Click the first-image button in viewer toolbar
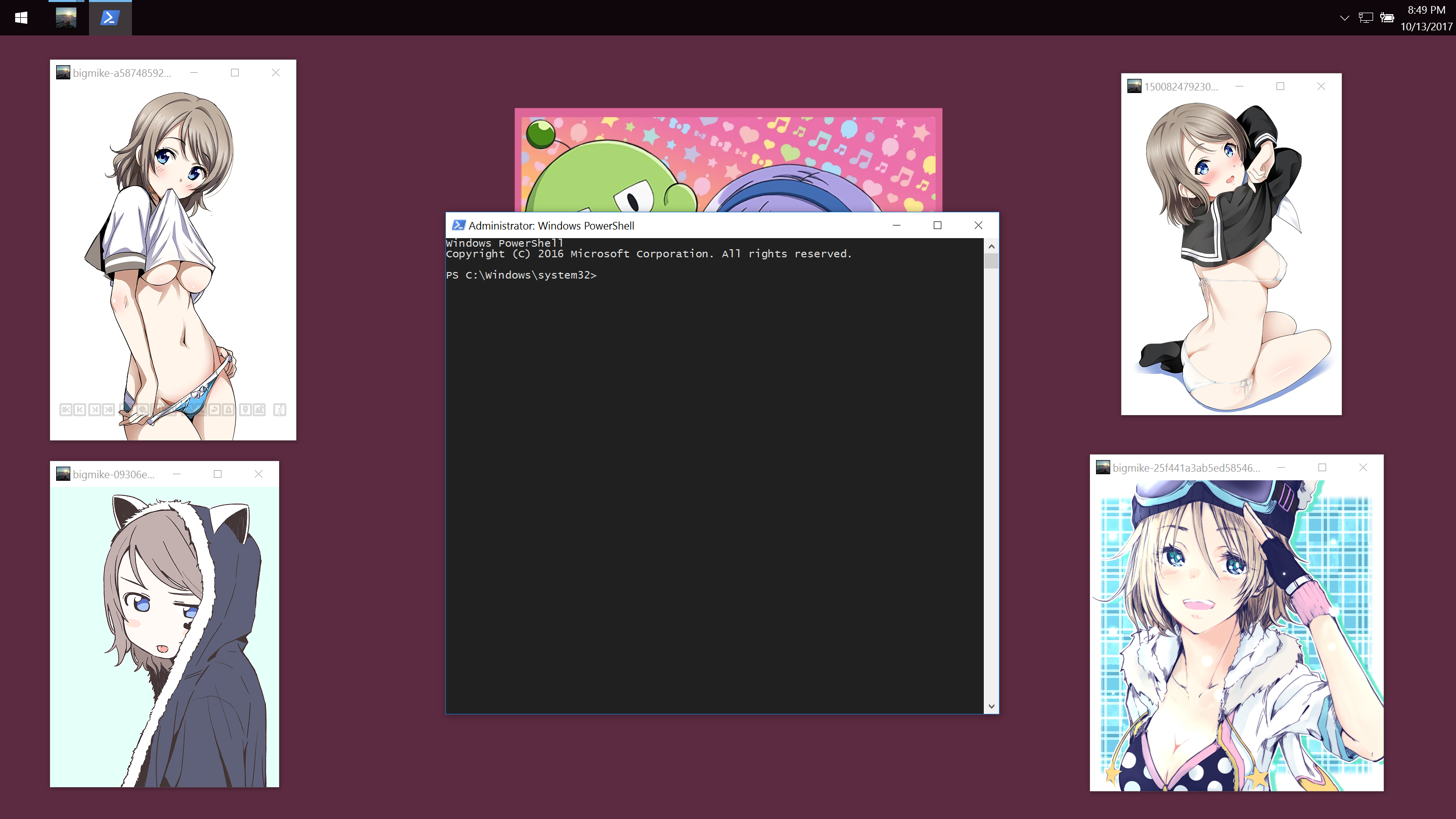The image size is (1456, 819). pos(66,410)
